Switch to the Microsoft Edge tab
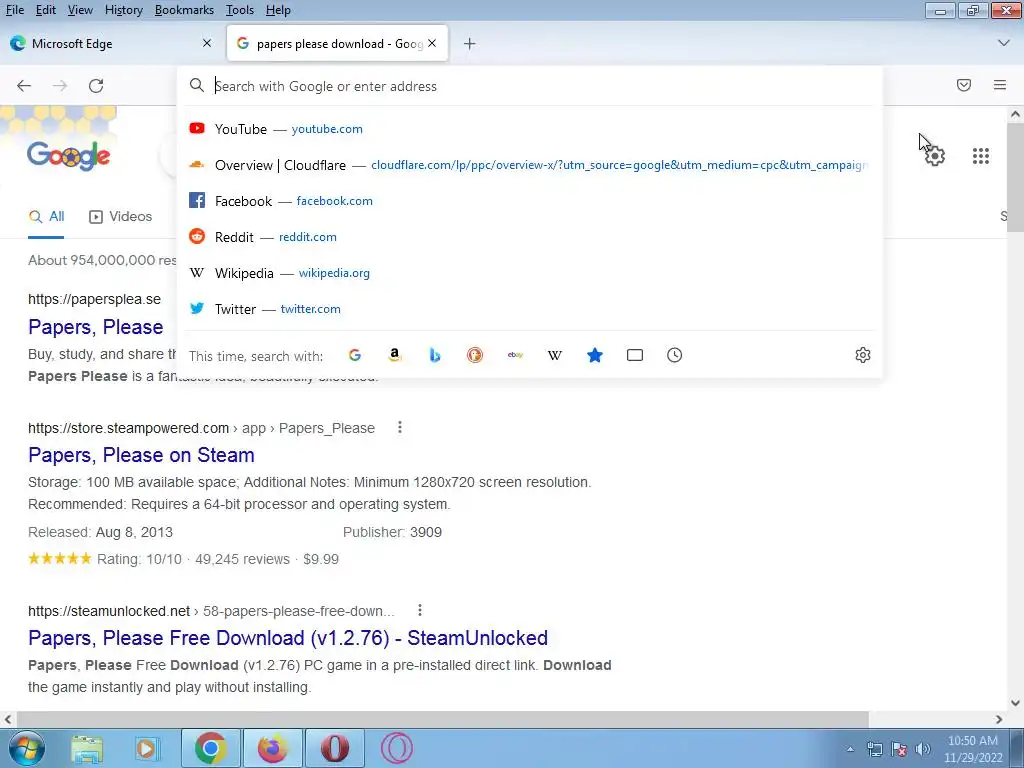 111,43
